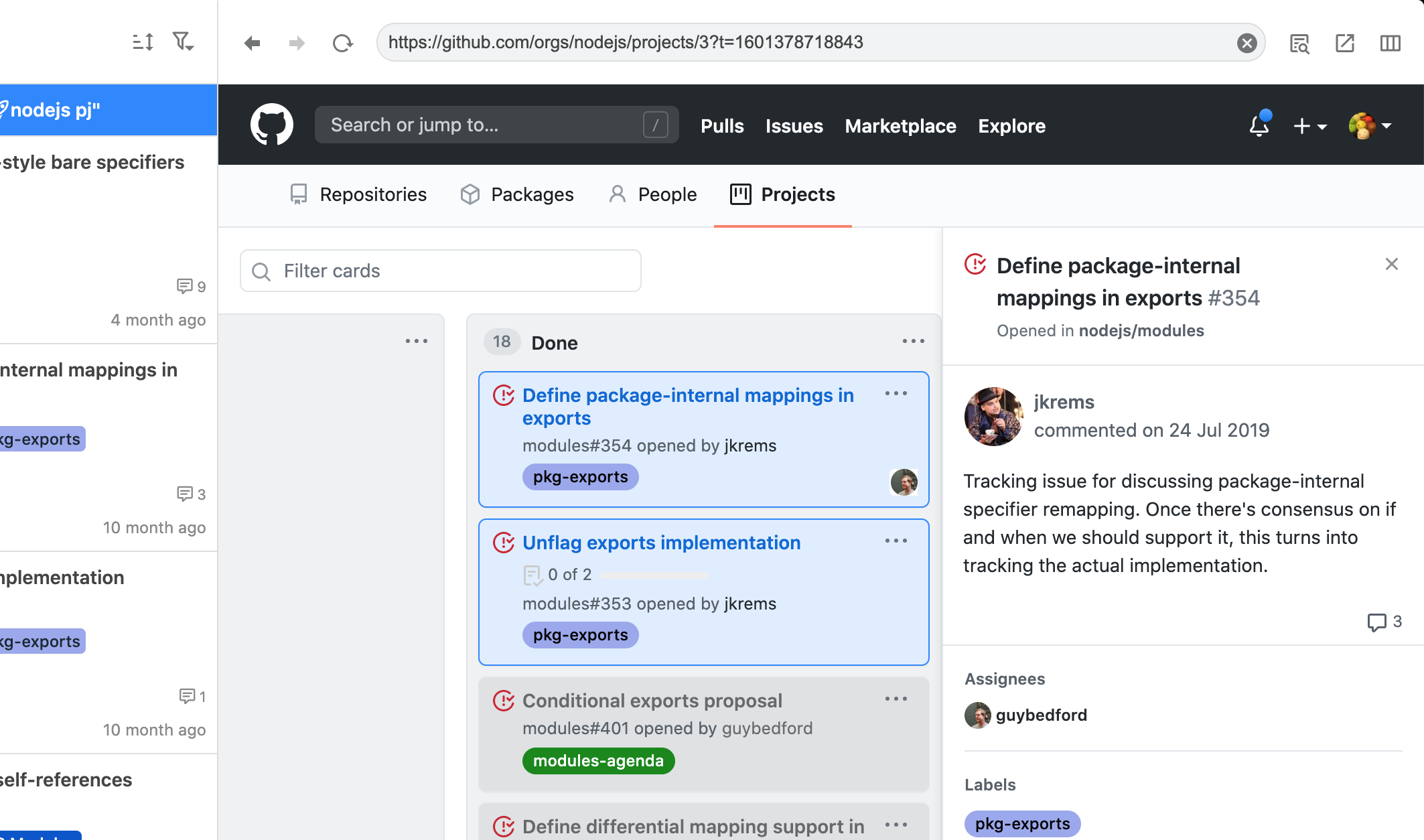Open link in external window icon
1424x840 pixels.
[1344, 43]
